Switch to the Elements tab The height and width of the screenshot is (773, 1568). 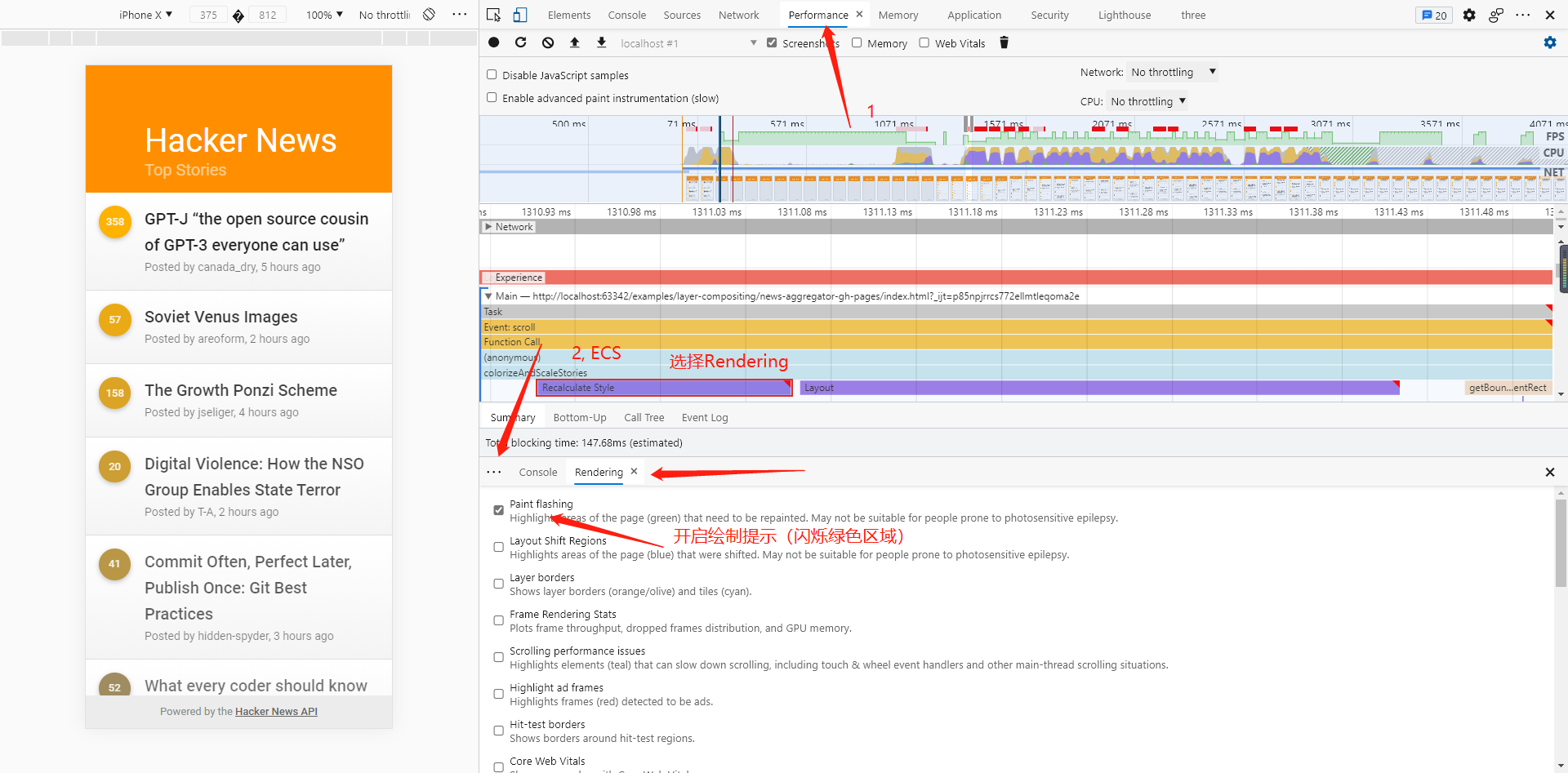569,15
